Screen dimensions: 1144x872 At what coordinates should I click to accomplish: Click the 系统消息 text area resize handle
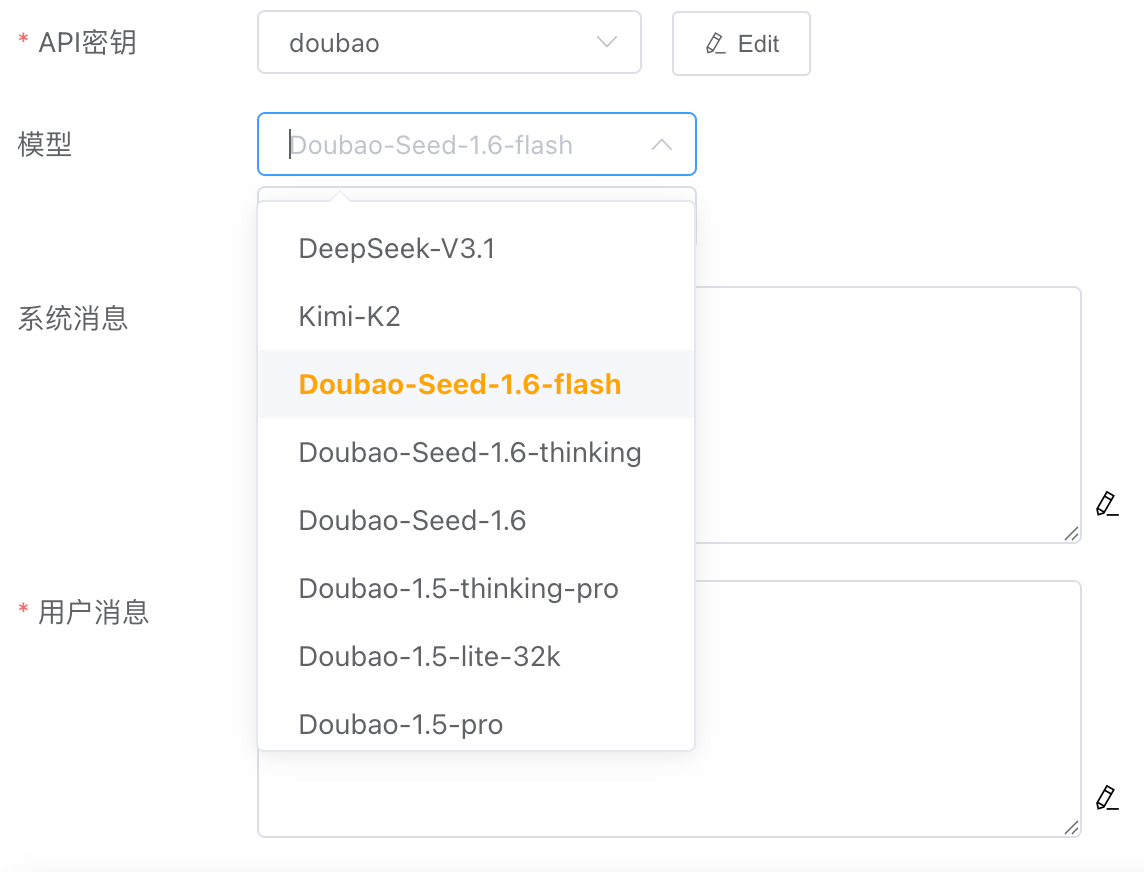point(1072,535)
